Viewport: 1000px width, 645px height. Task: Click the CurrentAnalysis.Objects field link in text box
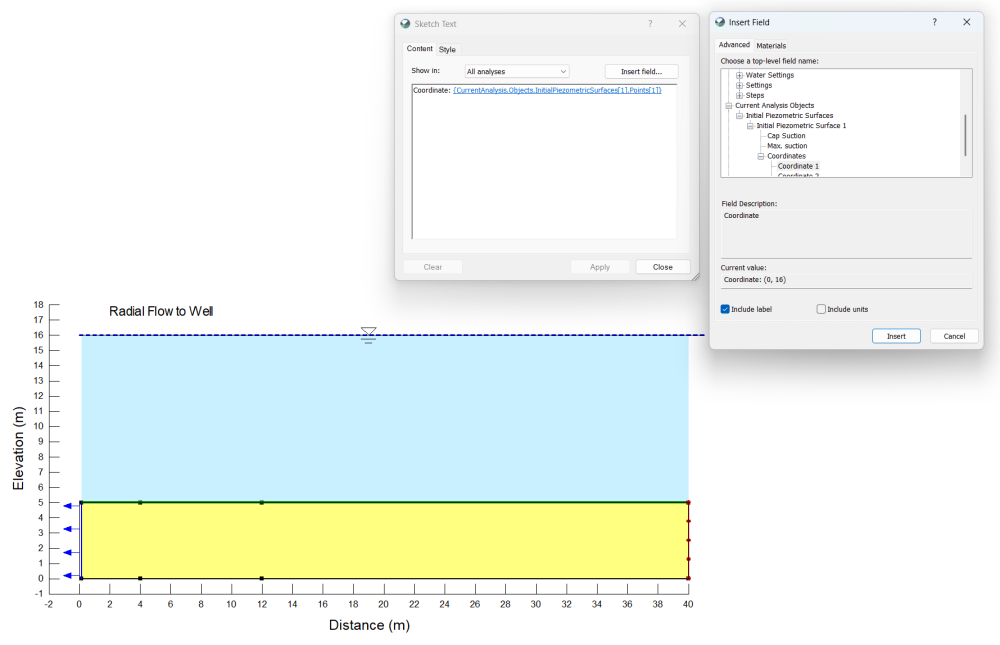tap(557, 91)
